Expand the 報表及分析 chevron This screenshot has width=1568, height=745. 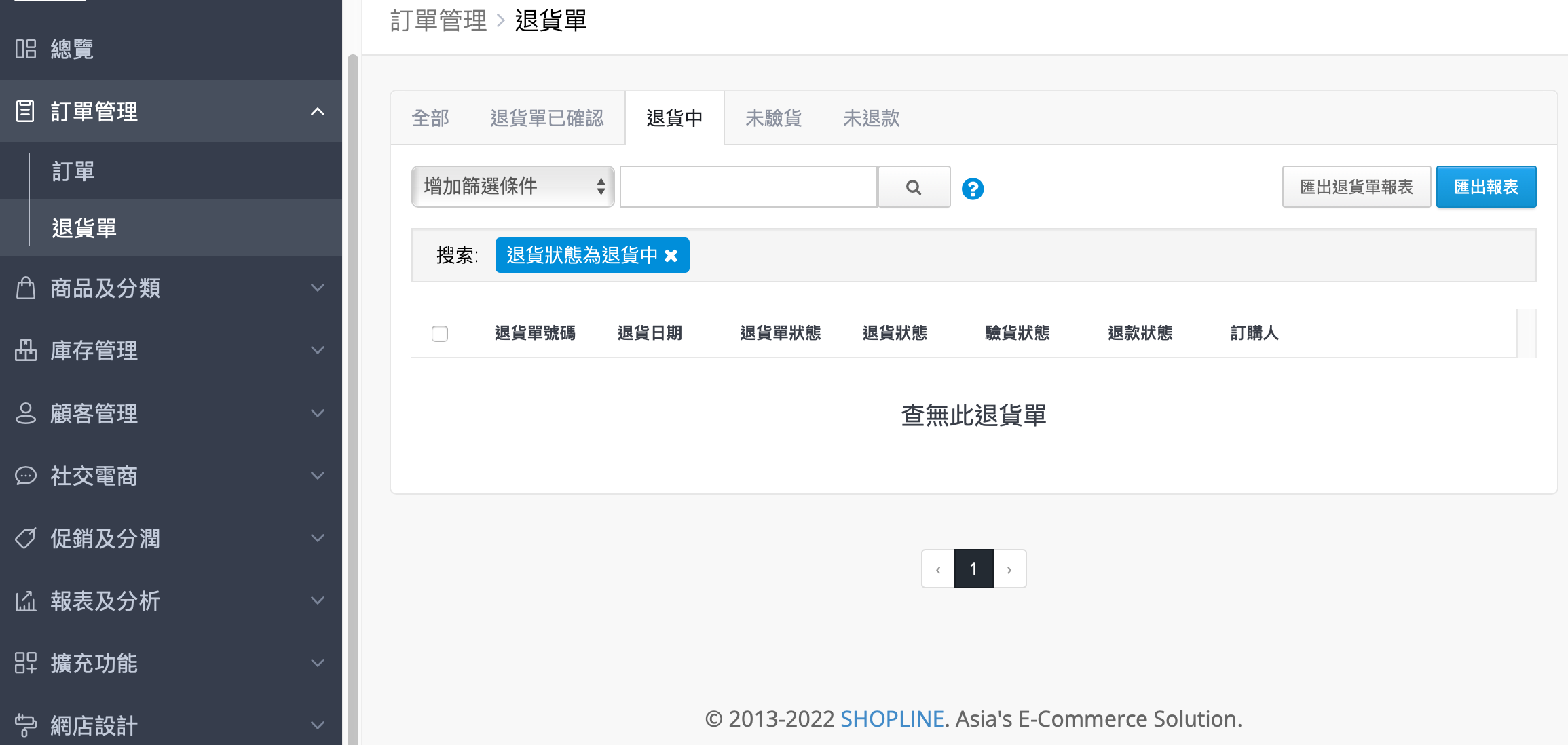pos(317,600)
